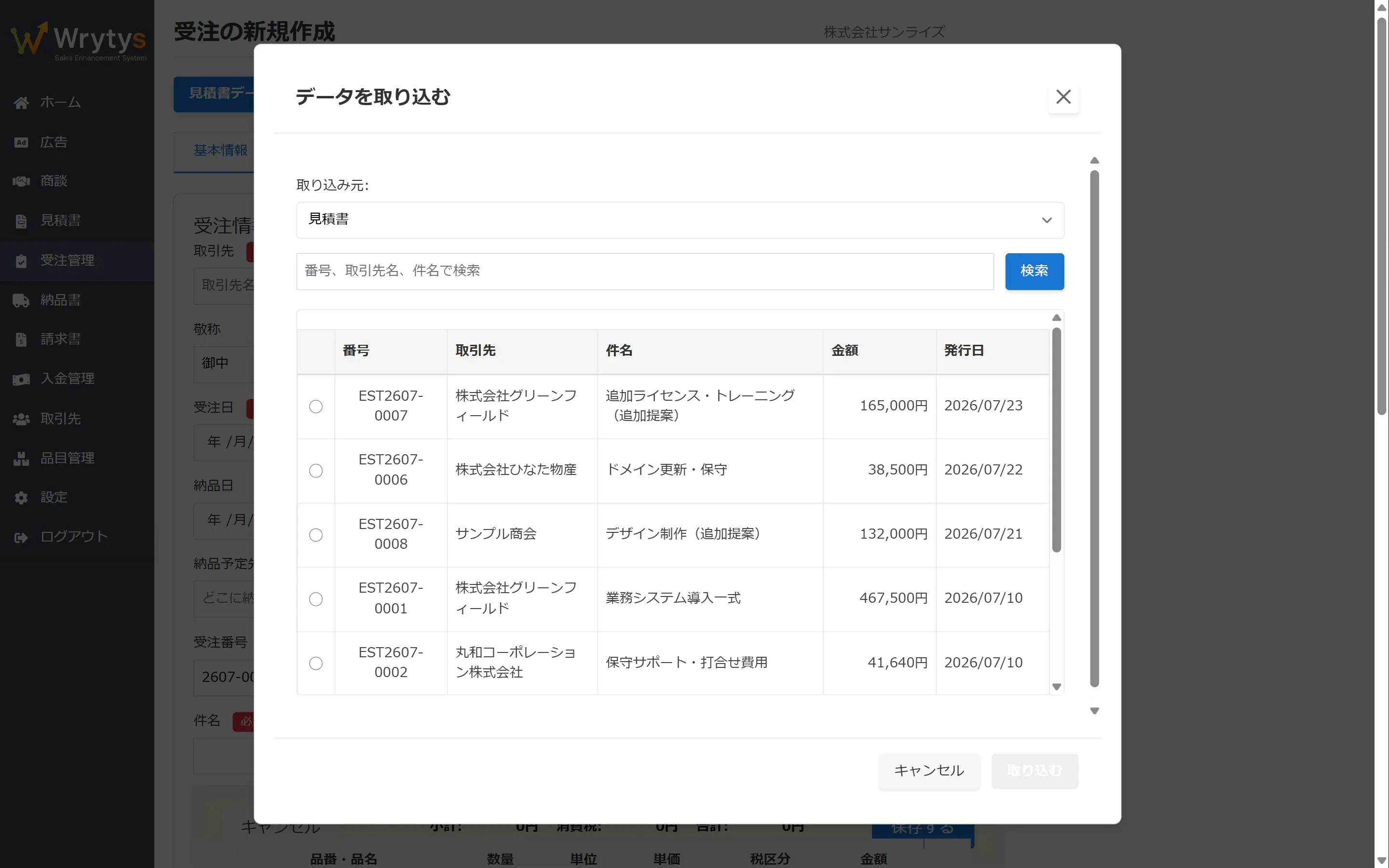Image resolution: width=1389 pixels, height=868 pixels.
Task: Open the 納品書 menu item
Action: (x=77, y=300)
